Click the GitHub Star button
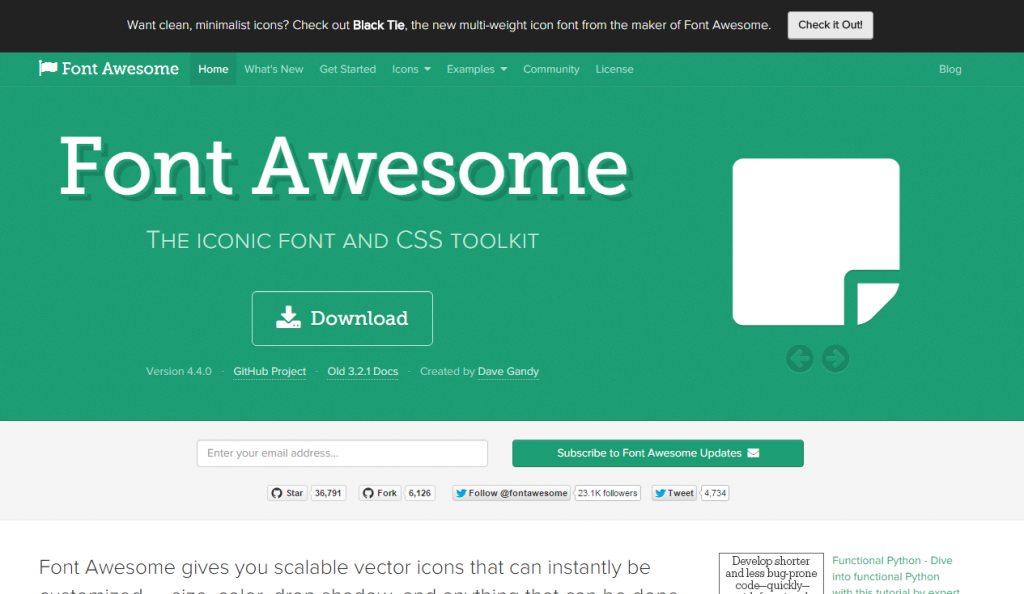This screenshot has height=594, width=1024. [x=287, y=493]
